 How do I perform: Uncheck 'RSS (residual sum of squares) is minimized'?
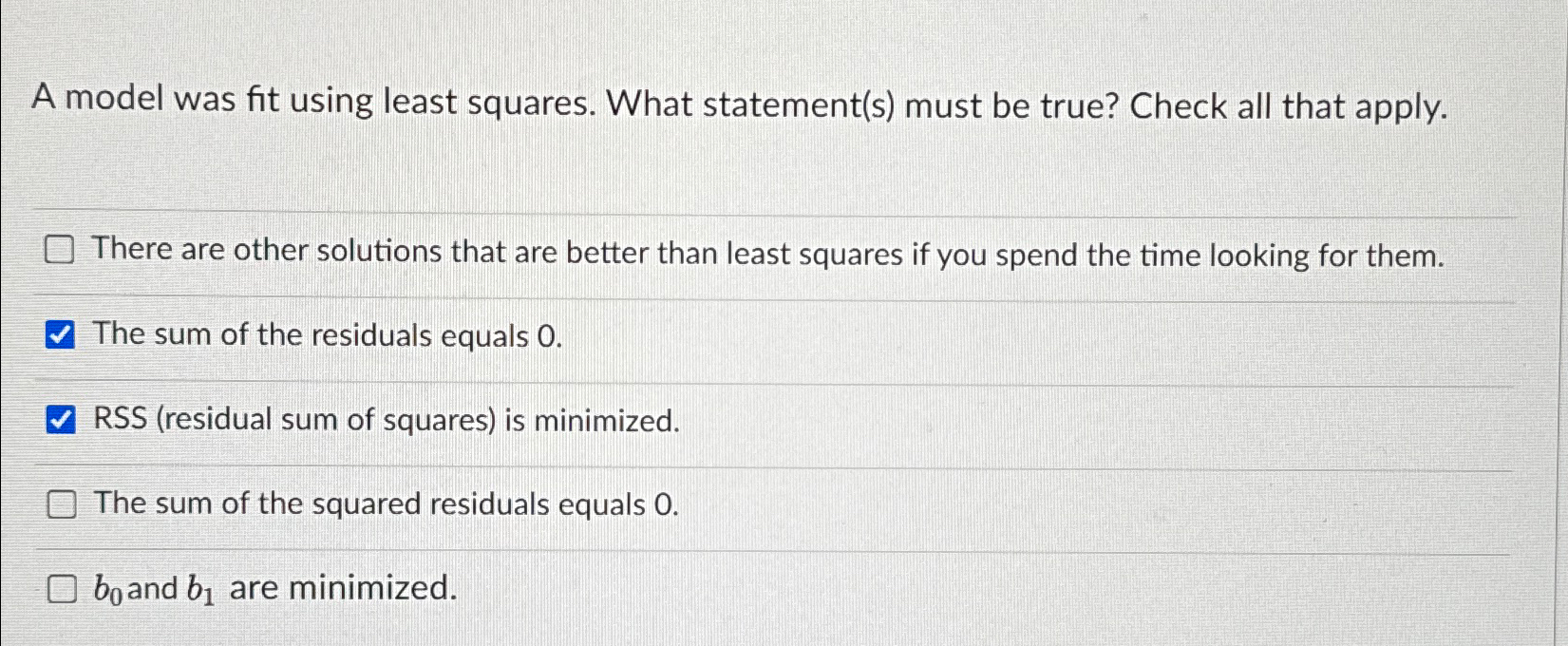point(63,417)
